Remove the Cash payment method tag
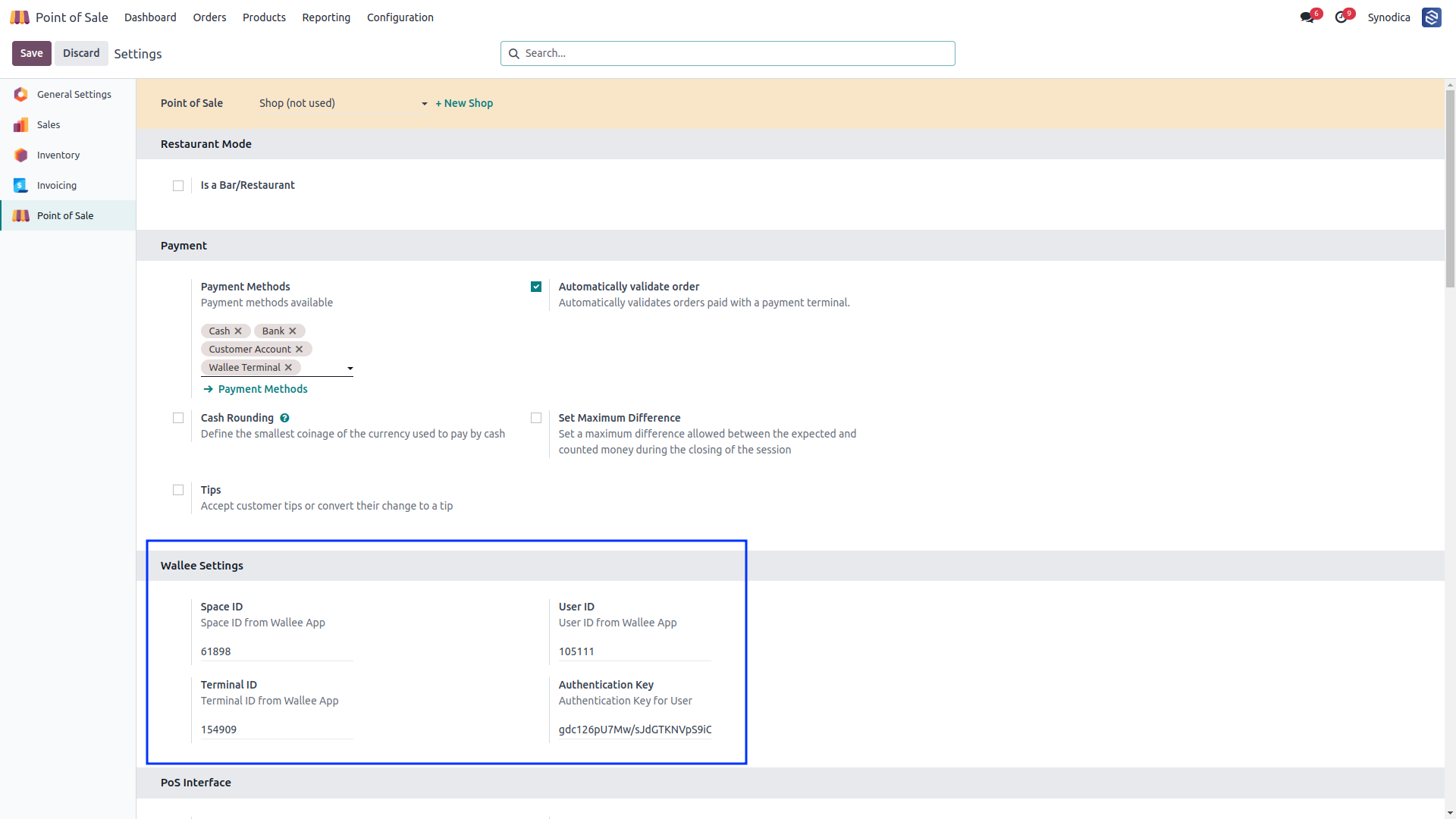Image resolution: width=1456 pixels, height=819 pixels. click(238, 331)
